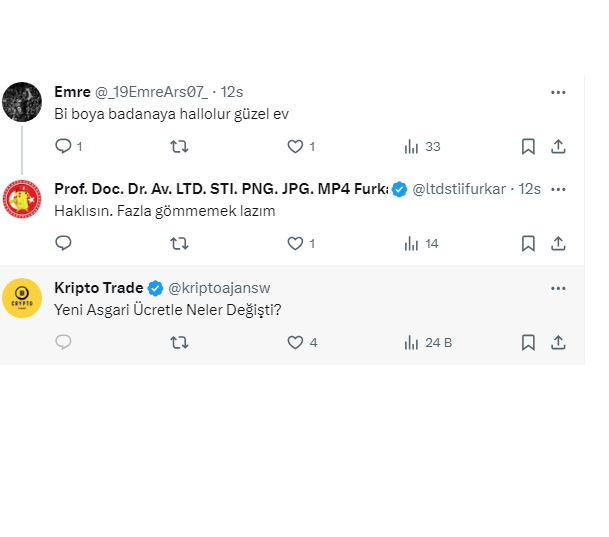Image resolution: width=609 pixels, height=537 pixels.
Task: View Kripto Trade tweet's 24 B views
Action: (428, 342)
